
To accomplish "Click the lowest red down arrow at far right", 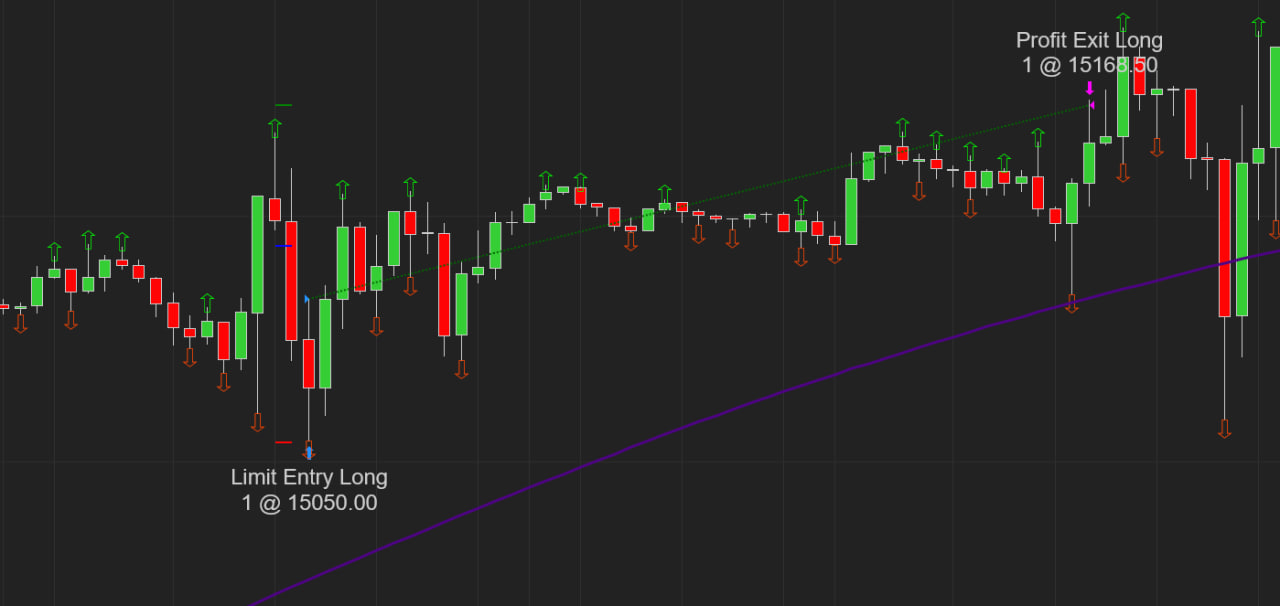I will click(1224, 428).
